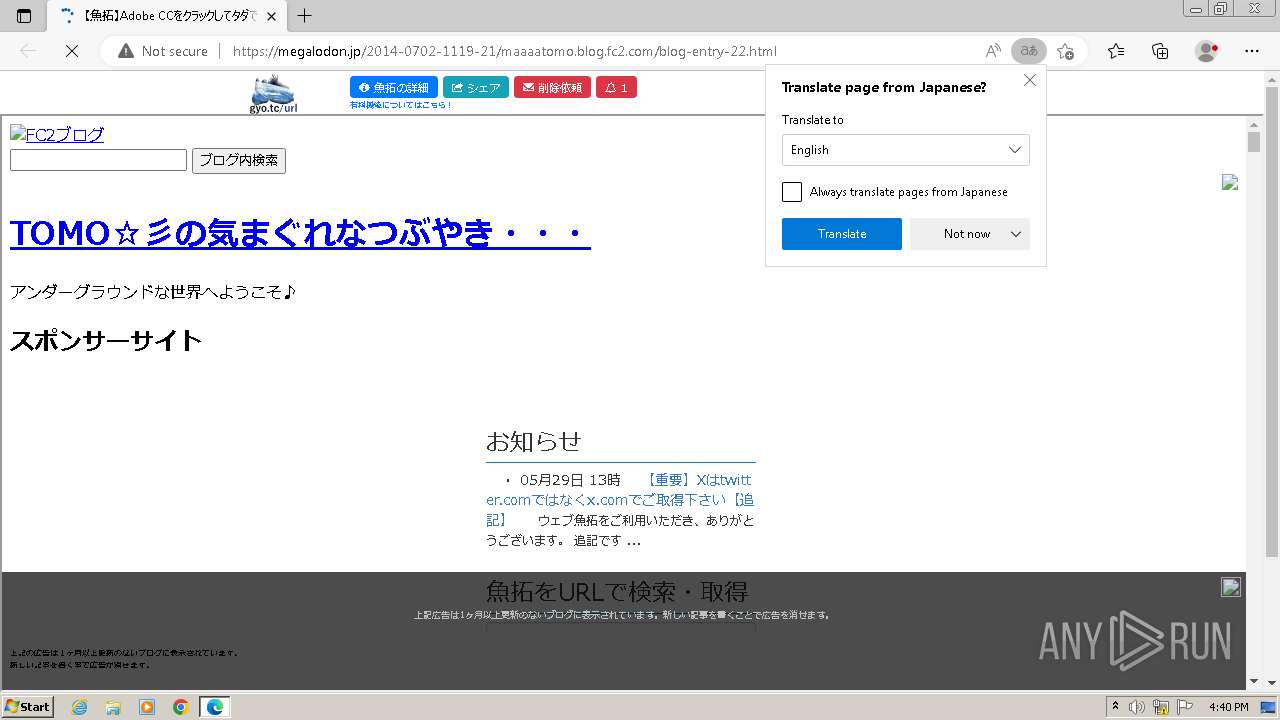Screen dimensions: 1280x720
Task: Click the シェア share button
Action: (476, 88)
